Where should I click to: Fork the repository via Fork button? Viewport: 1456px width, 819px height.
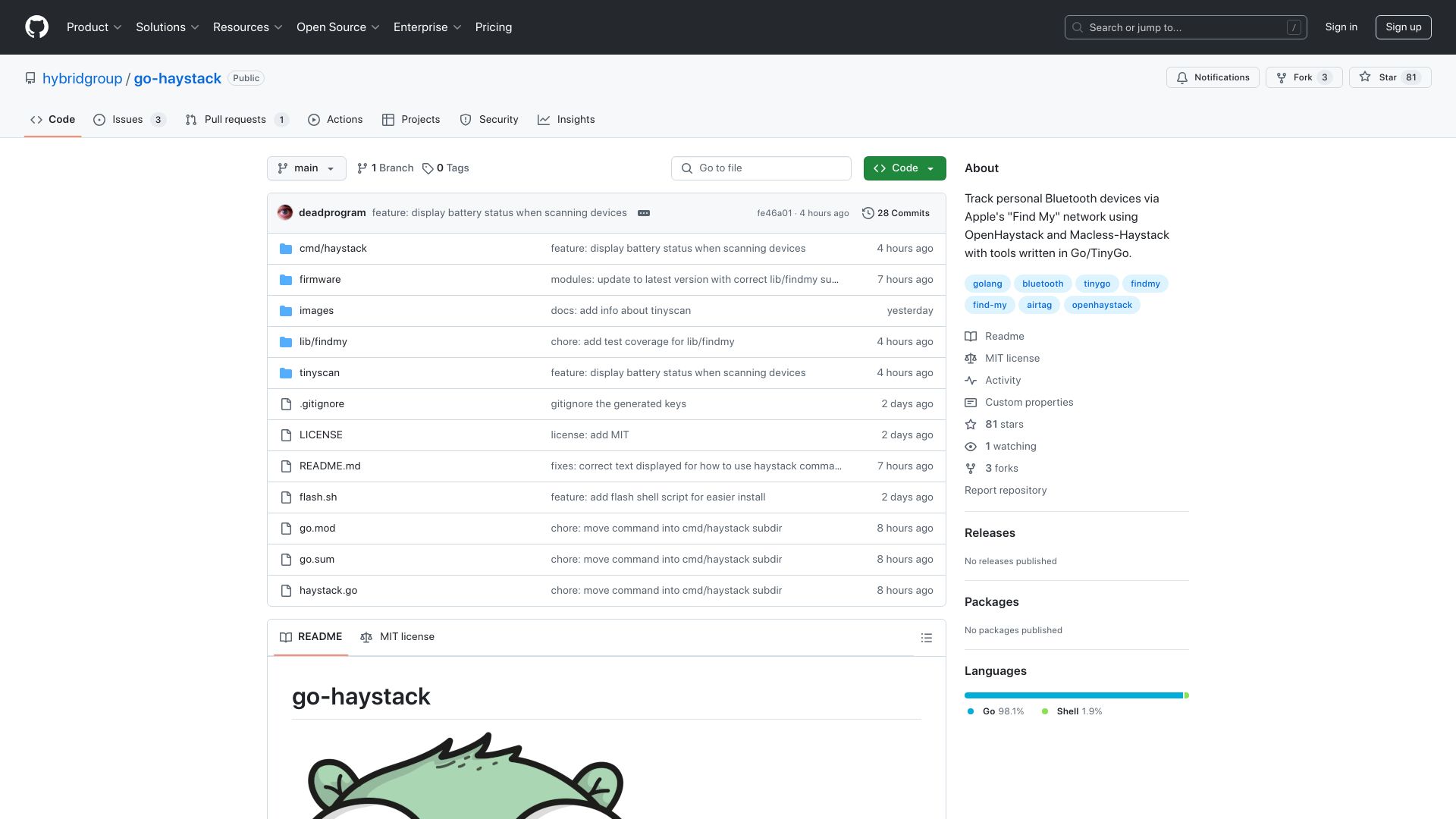click(1304, 77)
